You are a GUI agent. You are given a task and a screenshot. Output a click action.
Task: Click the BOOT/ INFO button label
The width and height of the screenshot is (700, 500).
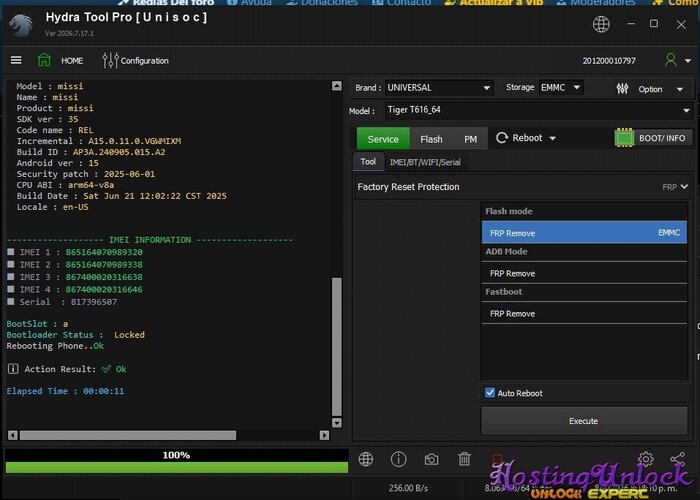click(x=662, y=138)
